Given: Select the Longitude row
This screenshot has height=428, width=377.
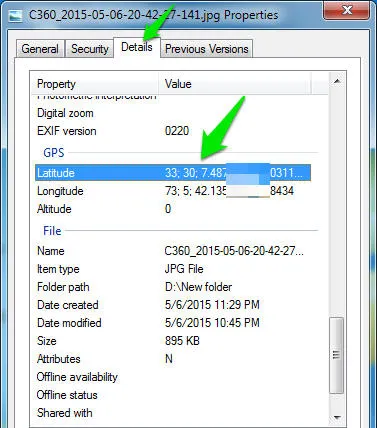Looking at the screenshot, I should click(x=173, y=191).
